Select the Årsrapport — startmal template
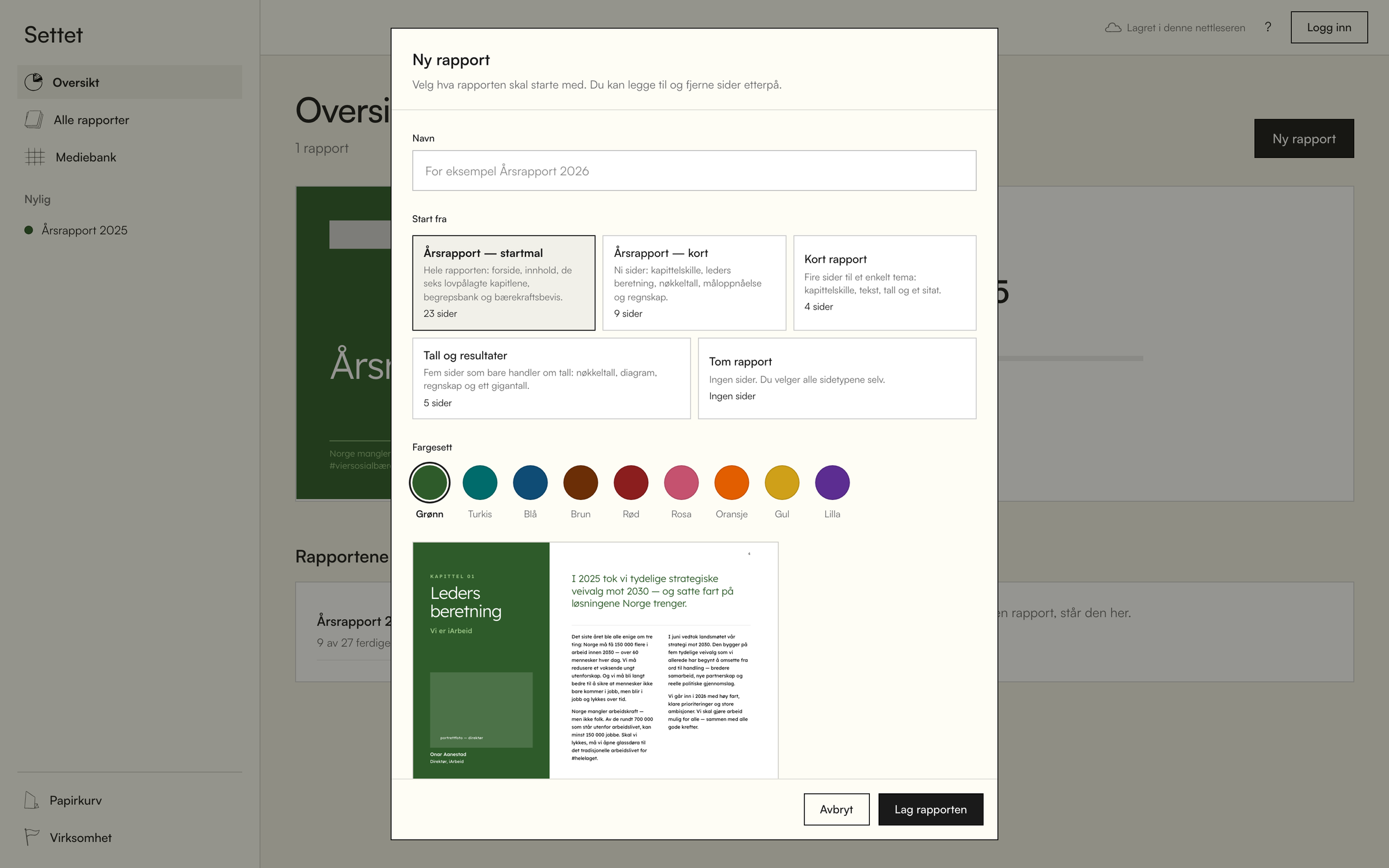The image size is (1389, 868). click(504, 282)
